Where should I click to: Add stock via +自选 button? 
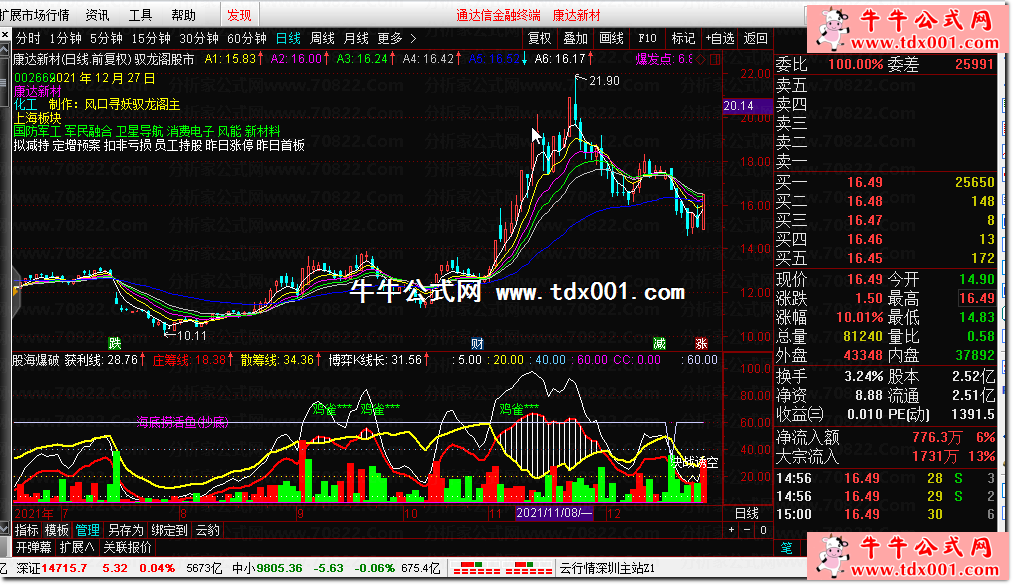(719, 39)
